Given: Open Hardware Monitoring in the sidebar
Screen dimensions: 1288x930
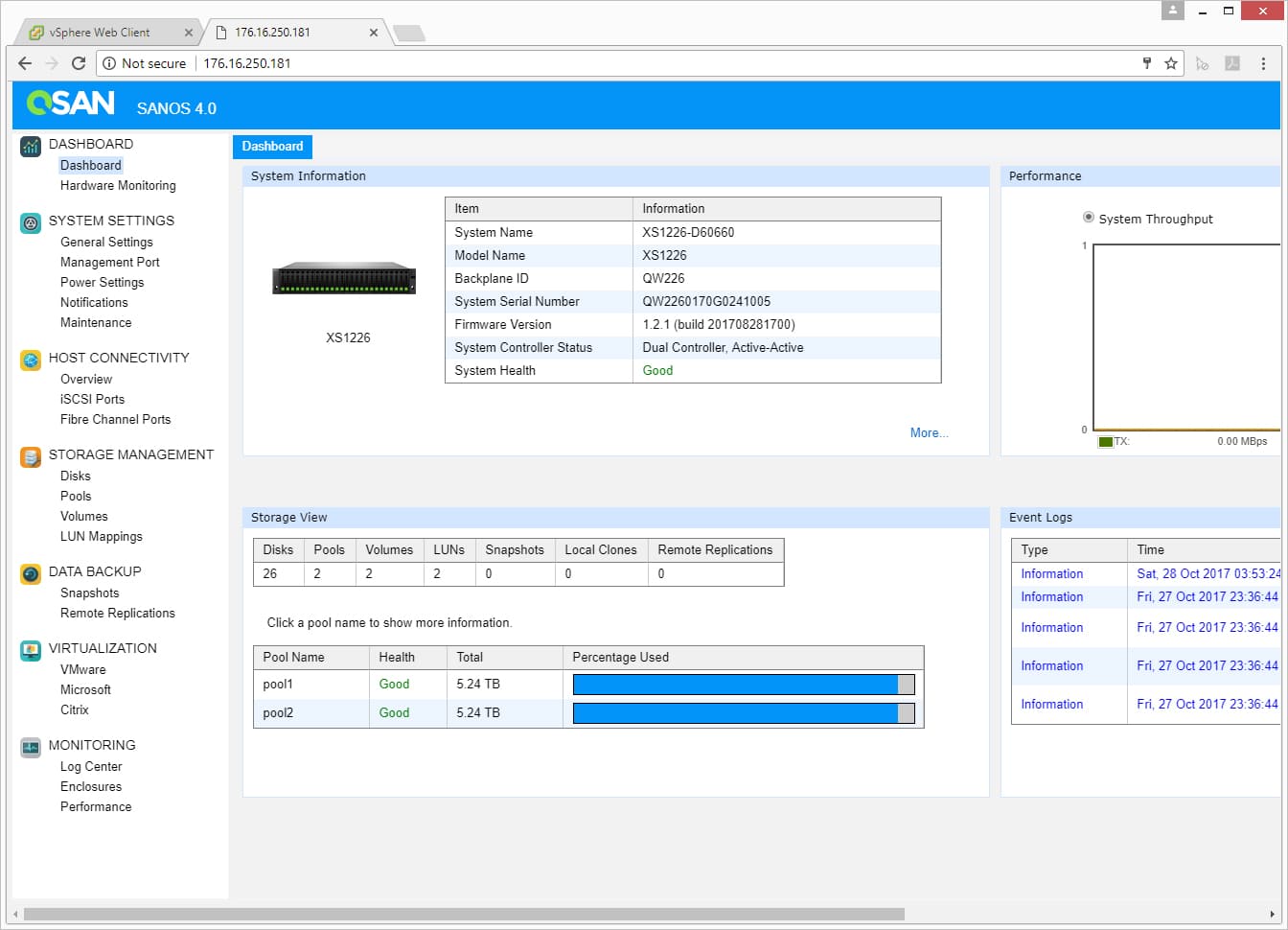Looking at the screenshot, I should pos(118,186).
